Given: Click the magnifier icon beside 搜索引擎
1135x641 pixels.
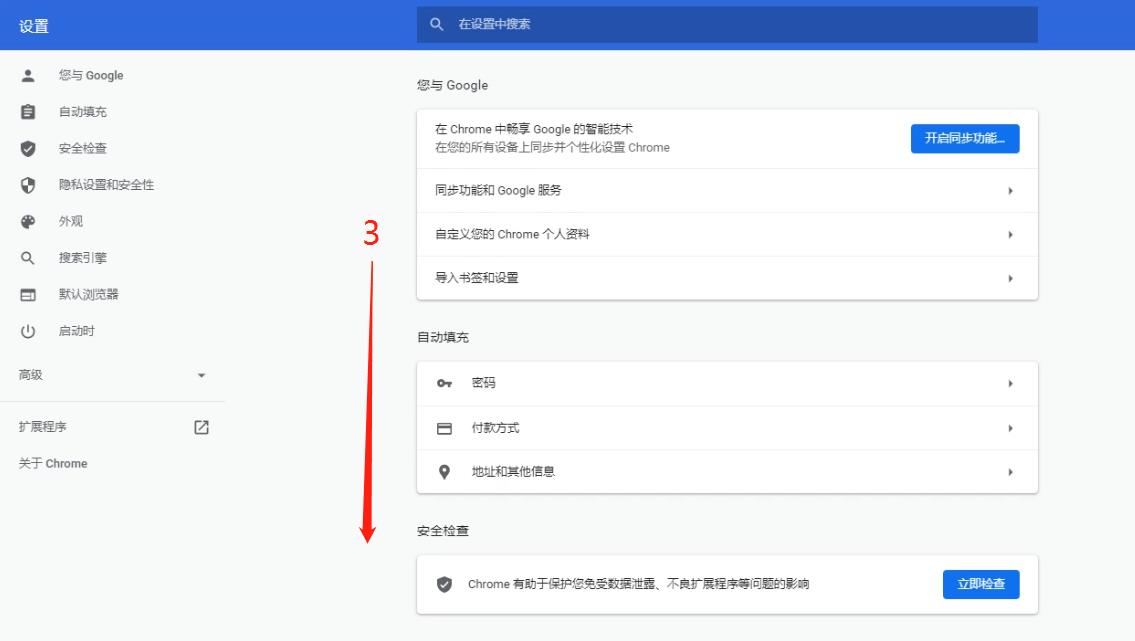Looking at the screenshot, I should point(28,258).
